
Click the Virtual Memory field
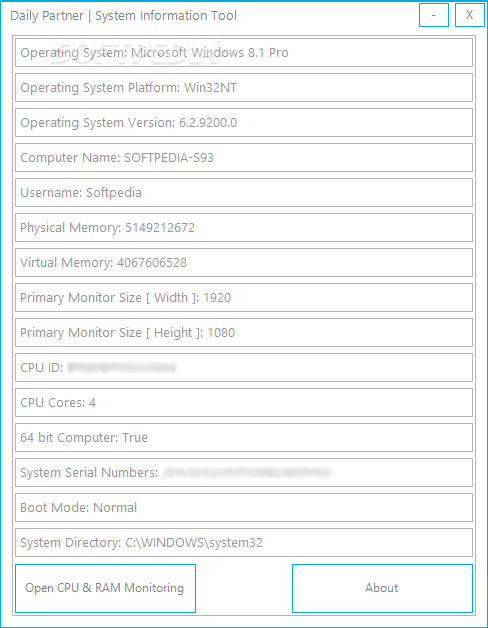244,262
